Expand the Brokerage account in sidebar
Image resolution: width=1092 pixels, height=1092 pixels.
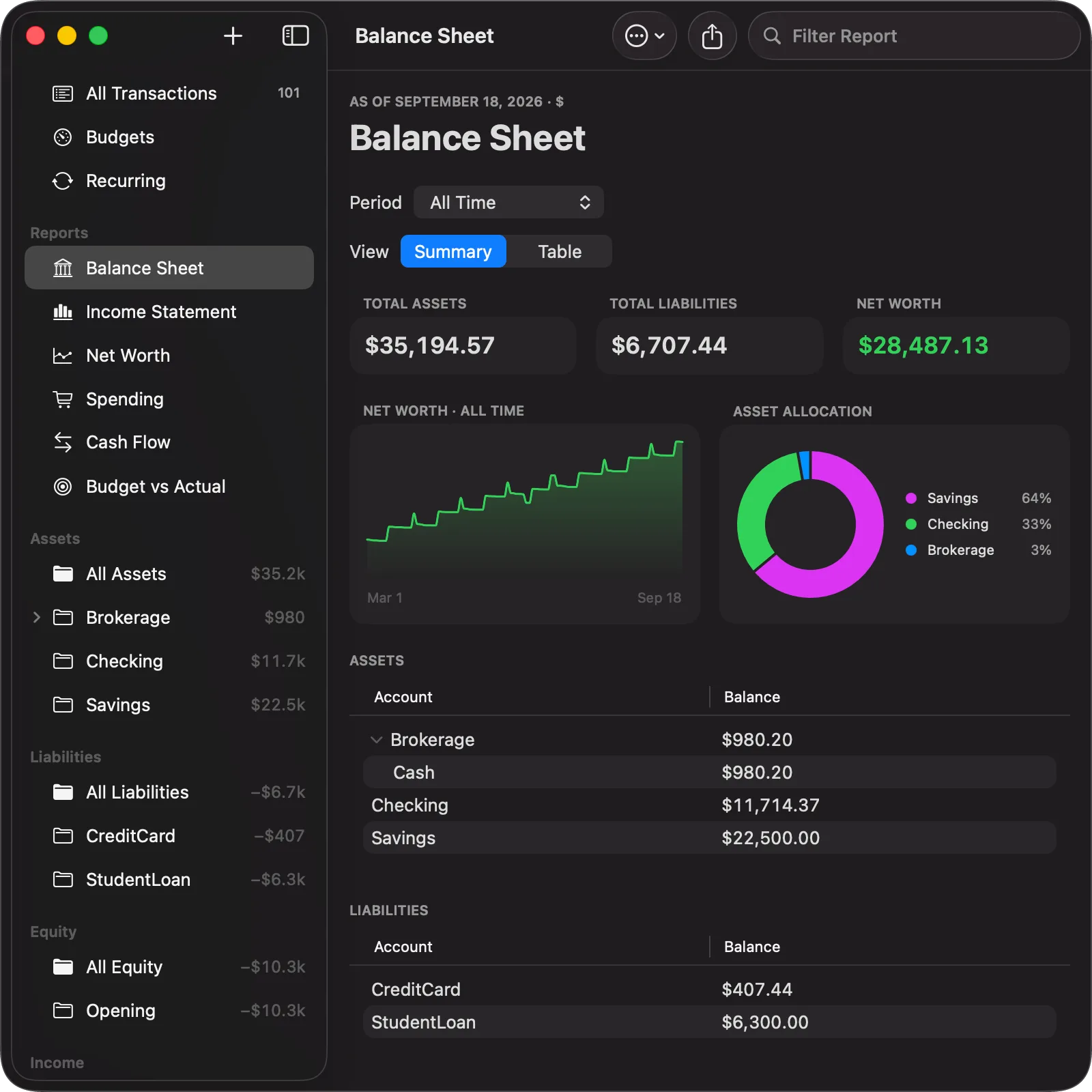tap(37, 618)
